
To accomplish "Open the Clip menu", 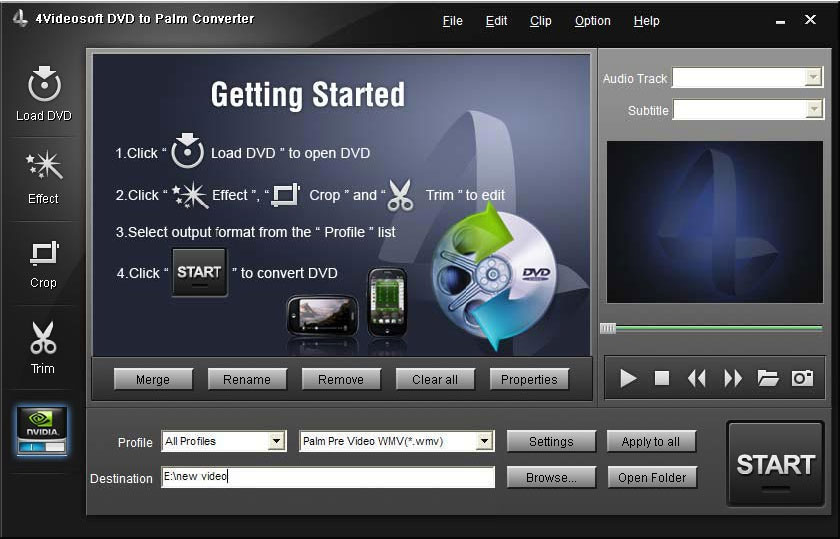I will pos(541,21).
